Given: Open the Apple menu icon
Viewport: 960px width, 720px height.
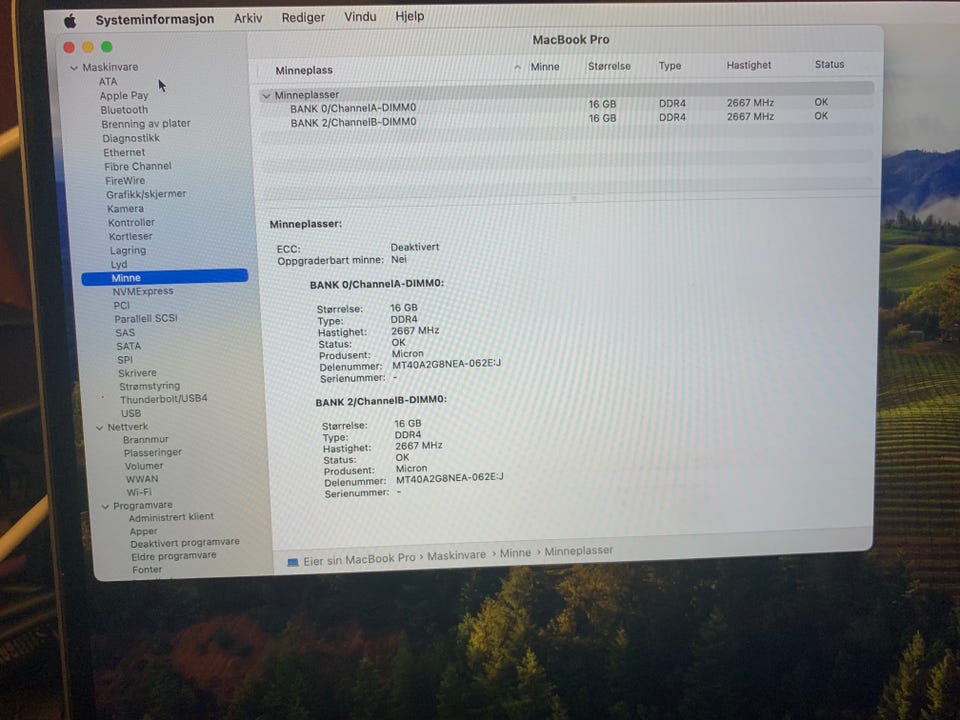Looking at the screenshot, I should click(x=70, y=21).
